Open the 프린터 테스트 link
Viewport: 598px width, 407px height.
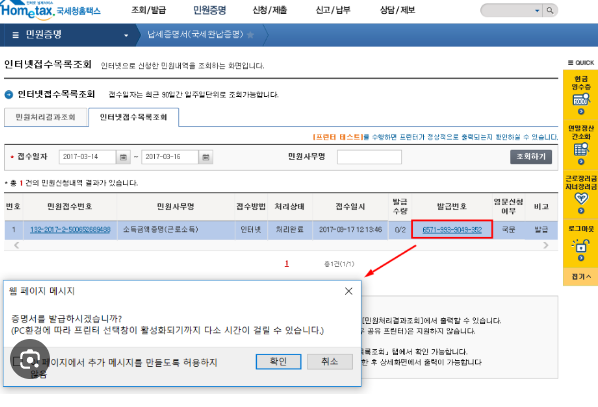[x=337, y=137]
